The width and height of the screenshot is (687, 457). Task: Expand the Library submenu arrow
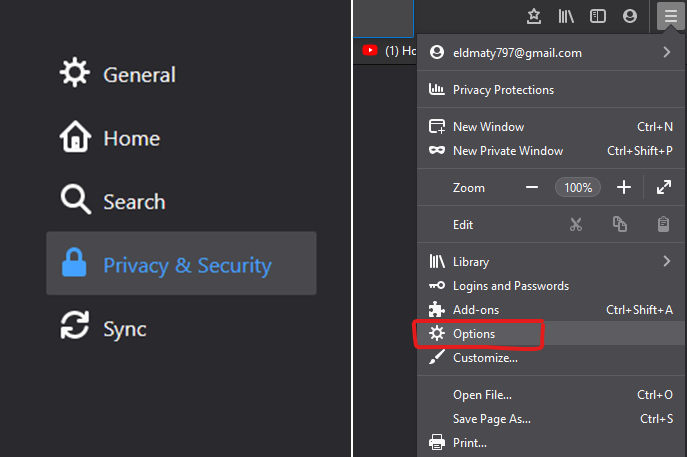coord(666,262)
